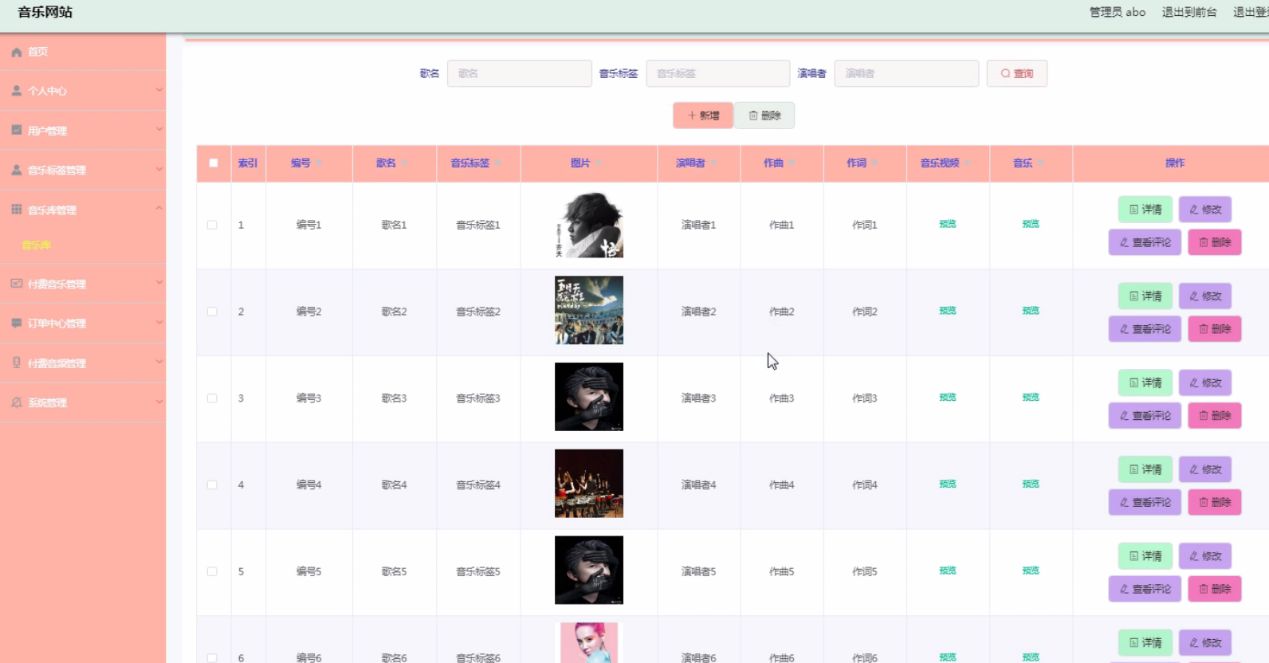Open the 付费音乐管理 sidebar menu
Image resolution: width=1269 pixels, height=663 pixels.
(82, 284)
